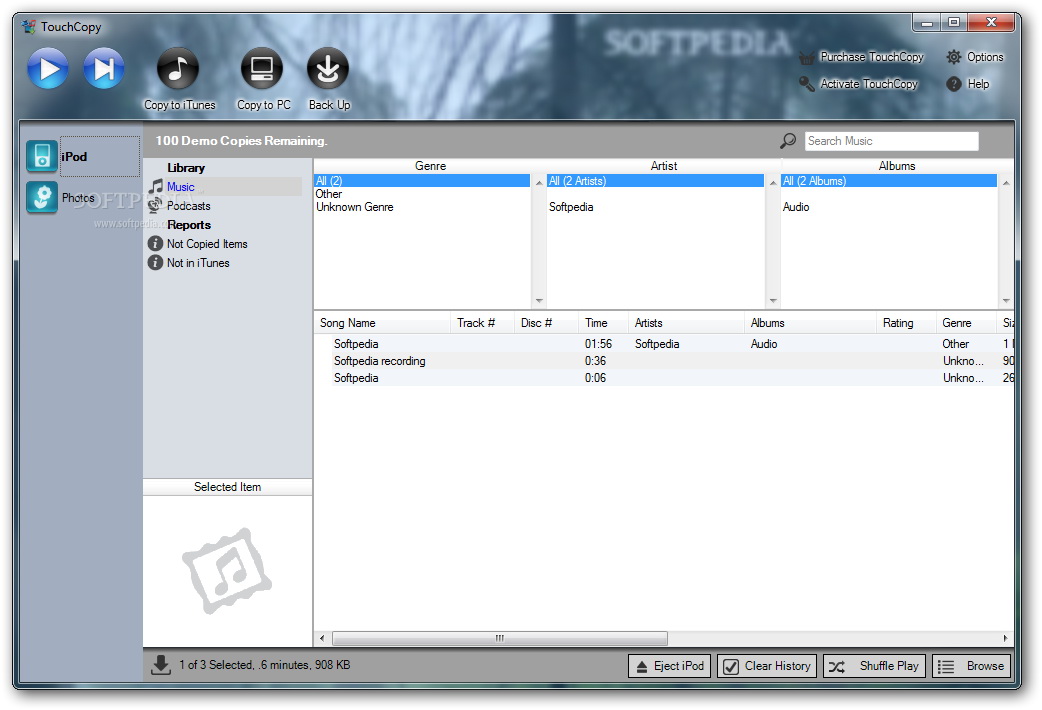Sort by Rating column
The width and height of the screenshot is (1042, 710).
[x=906, y=323]
